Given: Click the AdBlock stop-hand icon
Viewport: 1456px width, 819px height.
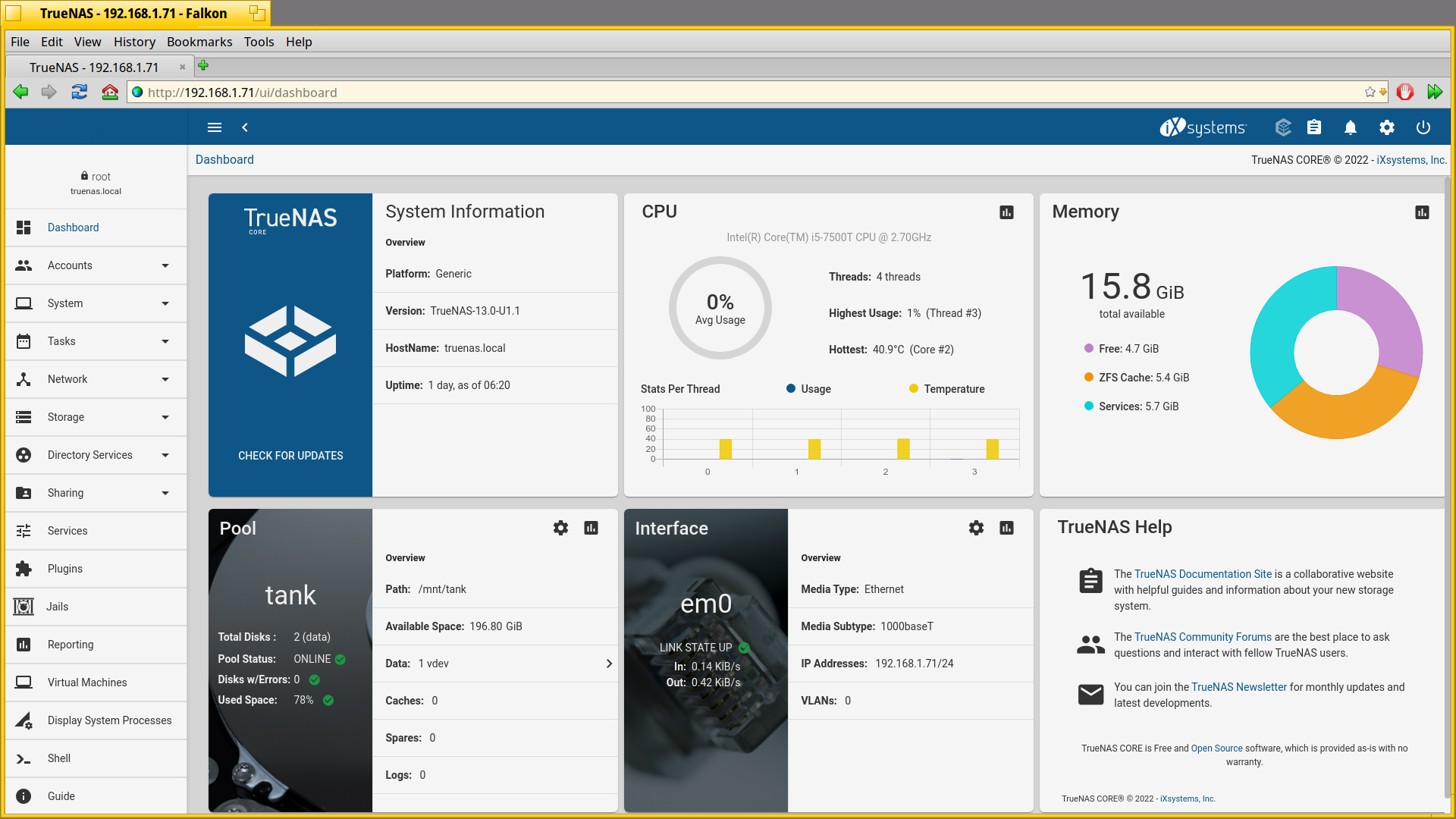Looking at the screenshot, I should point(1405,92).
